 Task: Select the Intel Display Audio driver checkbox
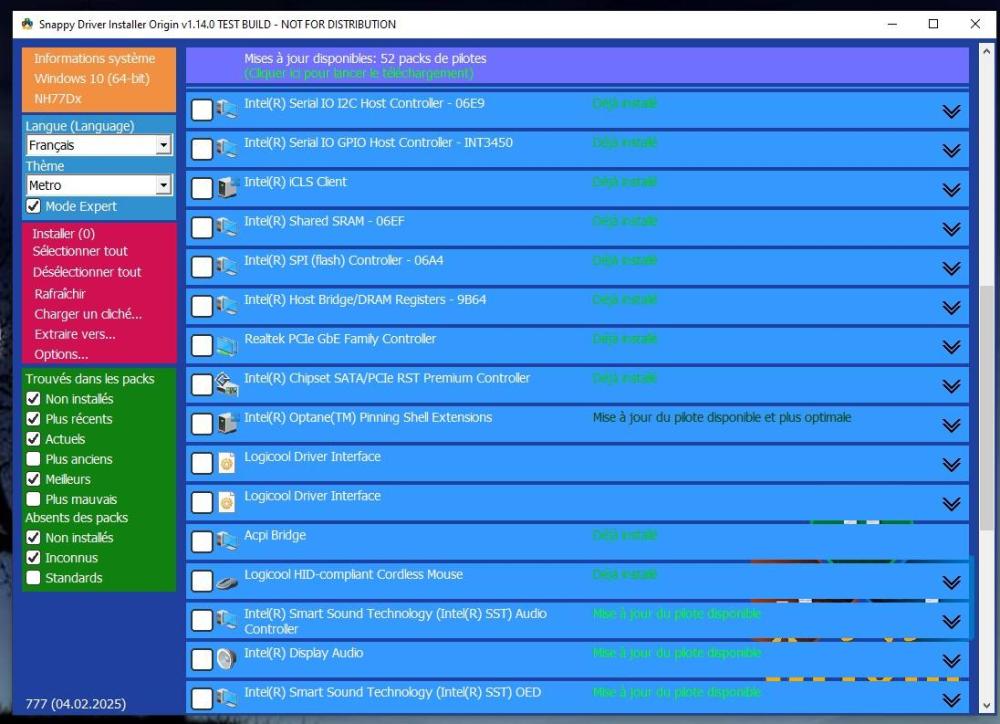pyautogui.click(x=202, y=659)
